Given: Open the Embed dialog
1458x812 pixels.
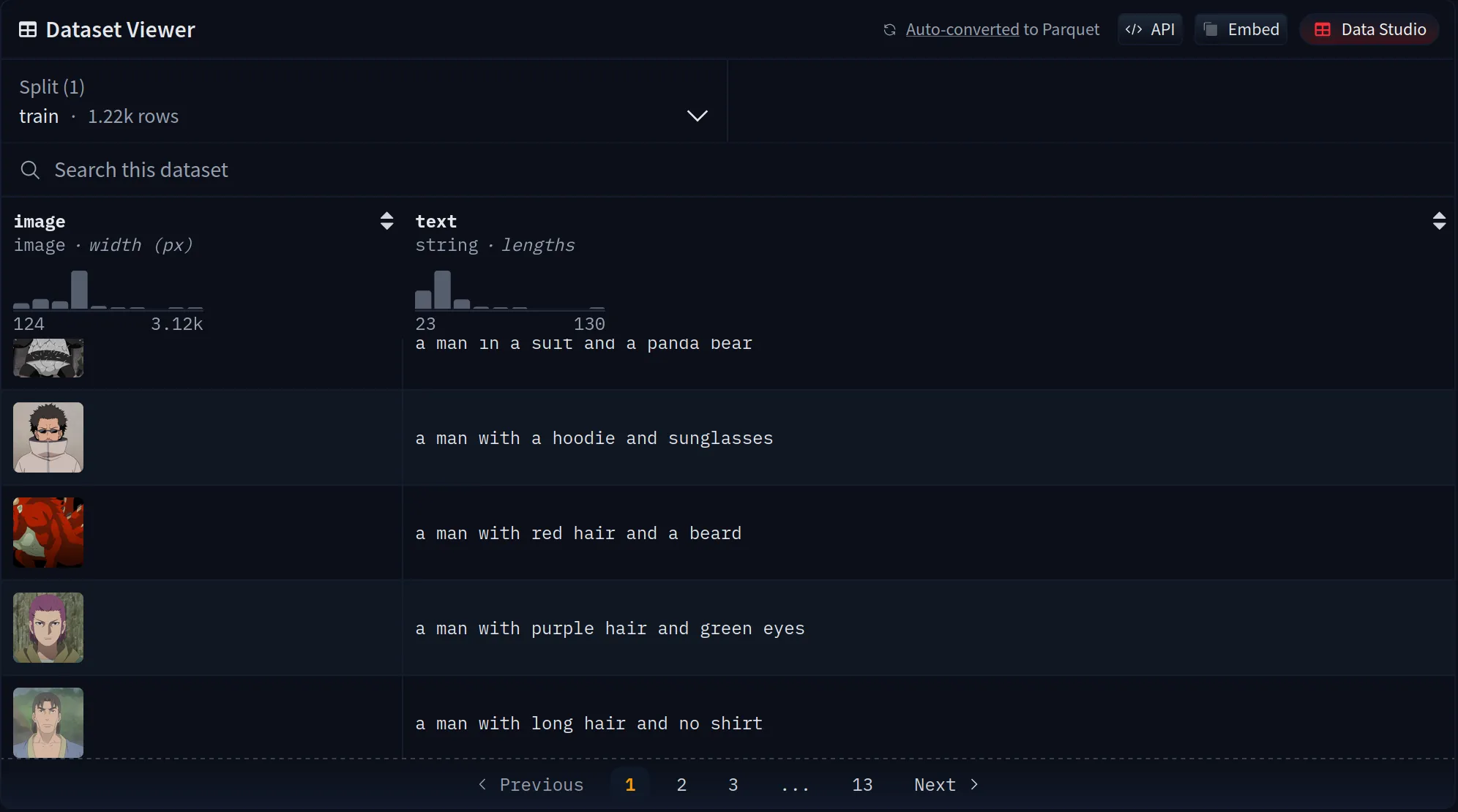Looking at the screenshot, I should [x=1241, y=30].
